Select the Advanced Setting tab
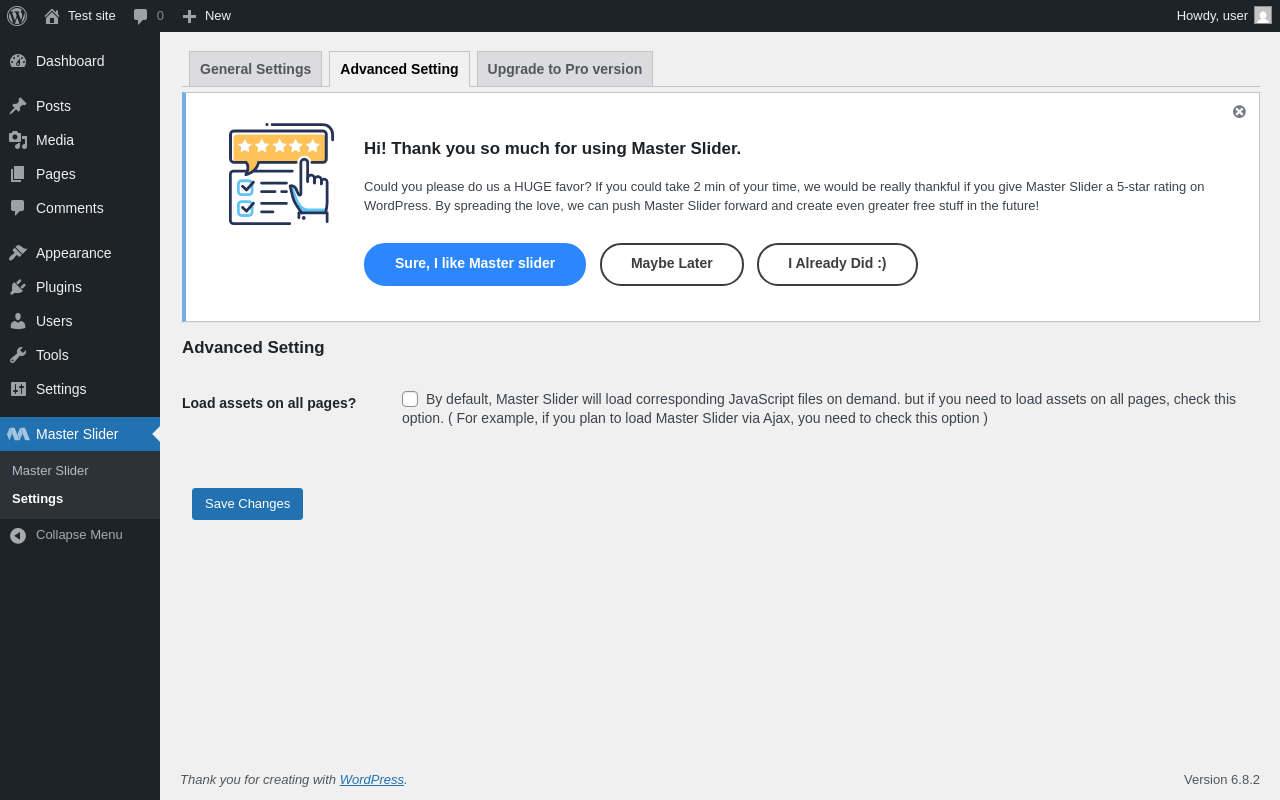Viewport: 1280px width, 800px height. pos(399,69)
